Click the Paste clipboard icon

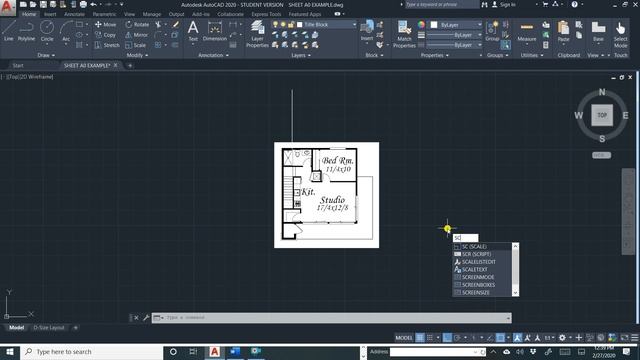pos(563,31)
